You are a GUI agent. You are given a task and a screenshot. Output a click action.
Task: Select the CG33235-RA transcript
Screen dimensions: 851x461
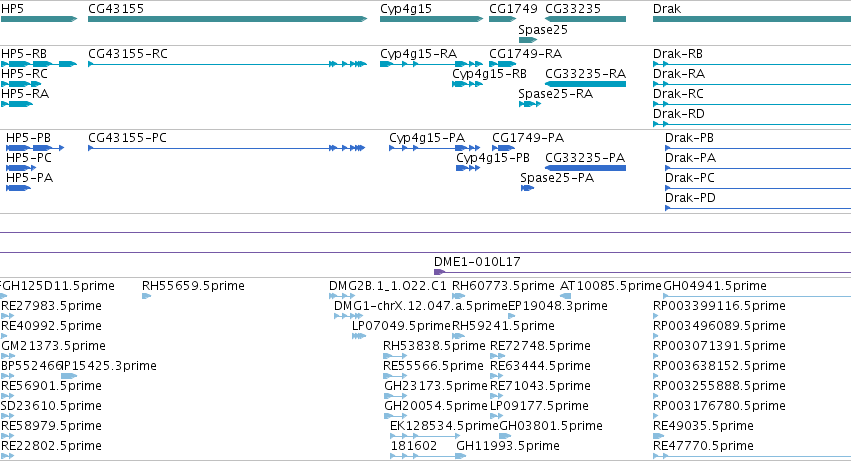tap(585, 84)
